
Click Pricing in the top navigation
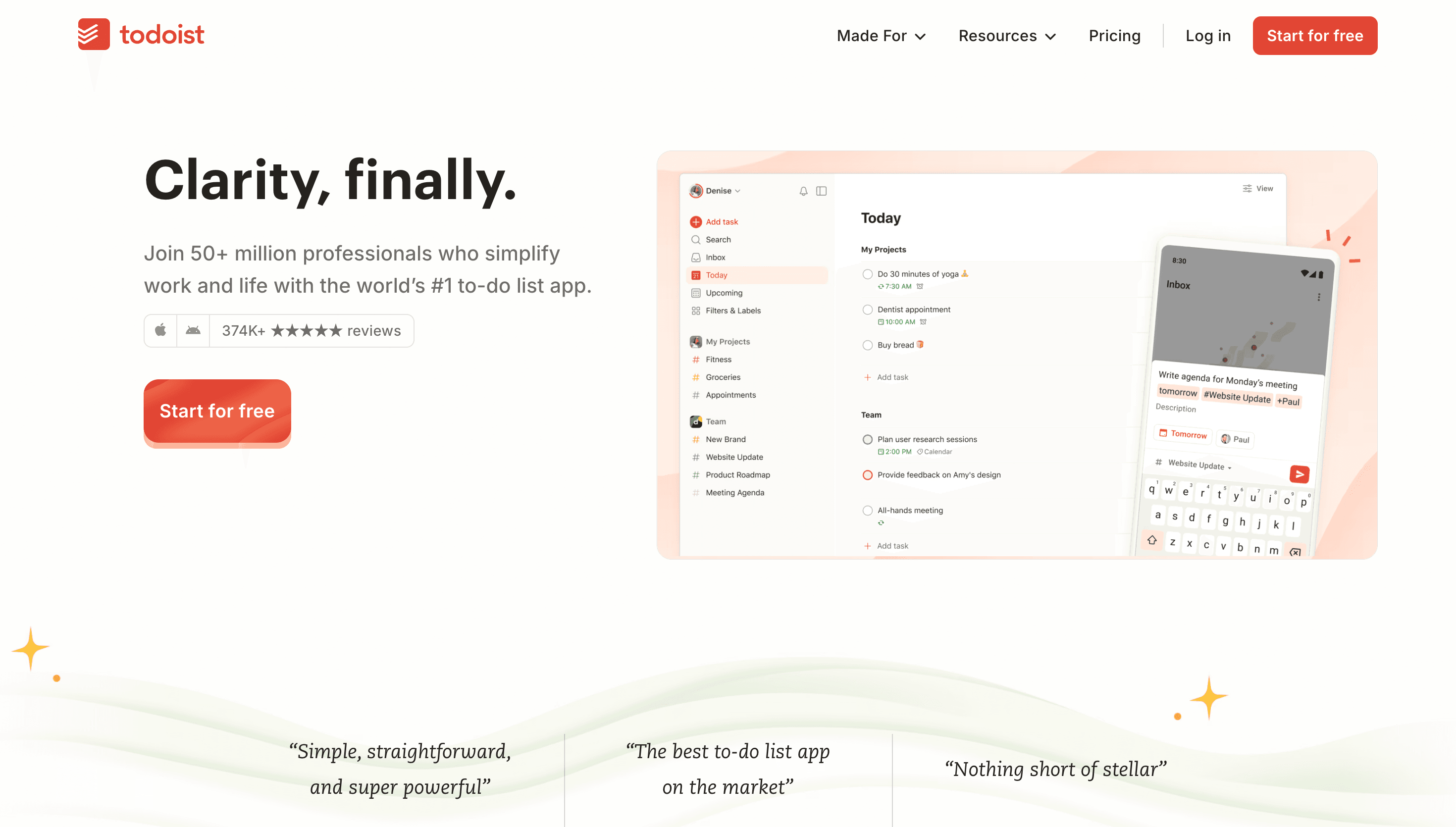tap(1114, 35)
